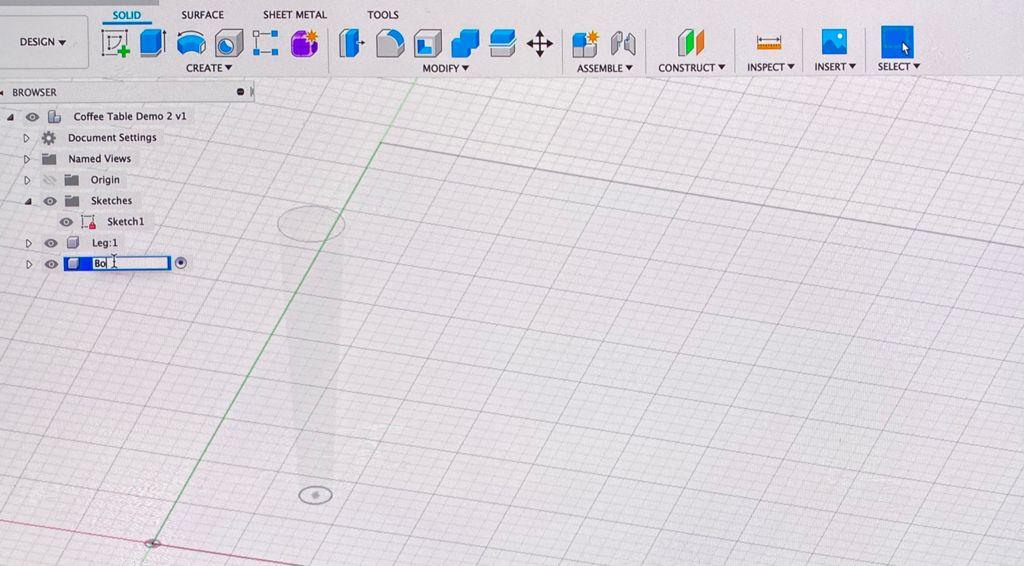Activate the Select tool icon

tap(897, 42)
